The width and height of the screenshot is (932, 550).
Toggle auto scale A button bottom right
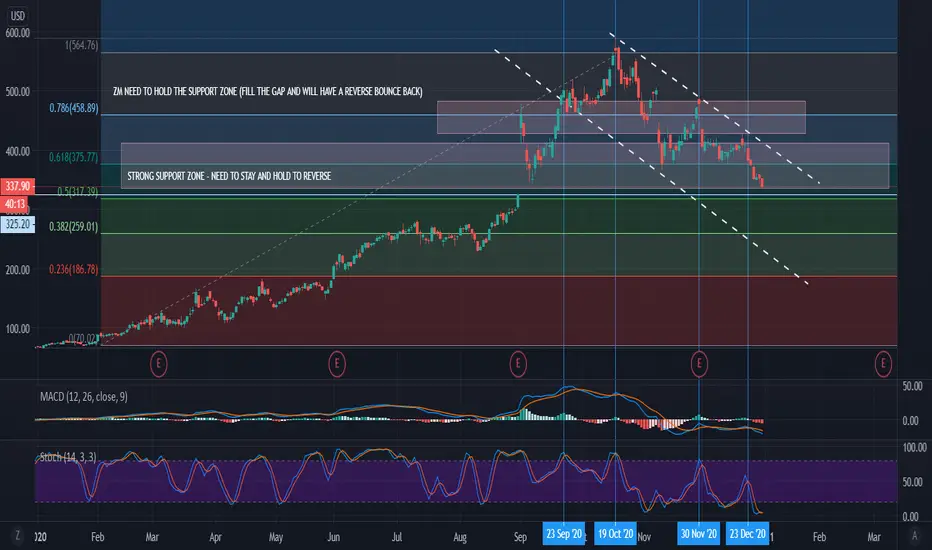(914, 536)
